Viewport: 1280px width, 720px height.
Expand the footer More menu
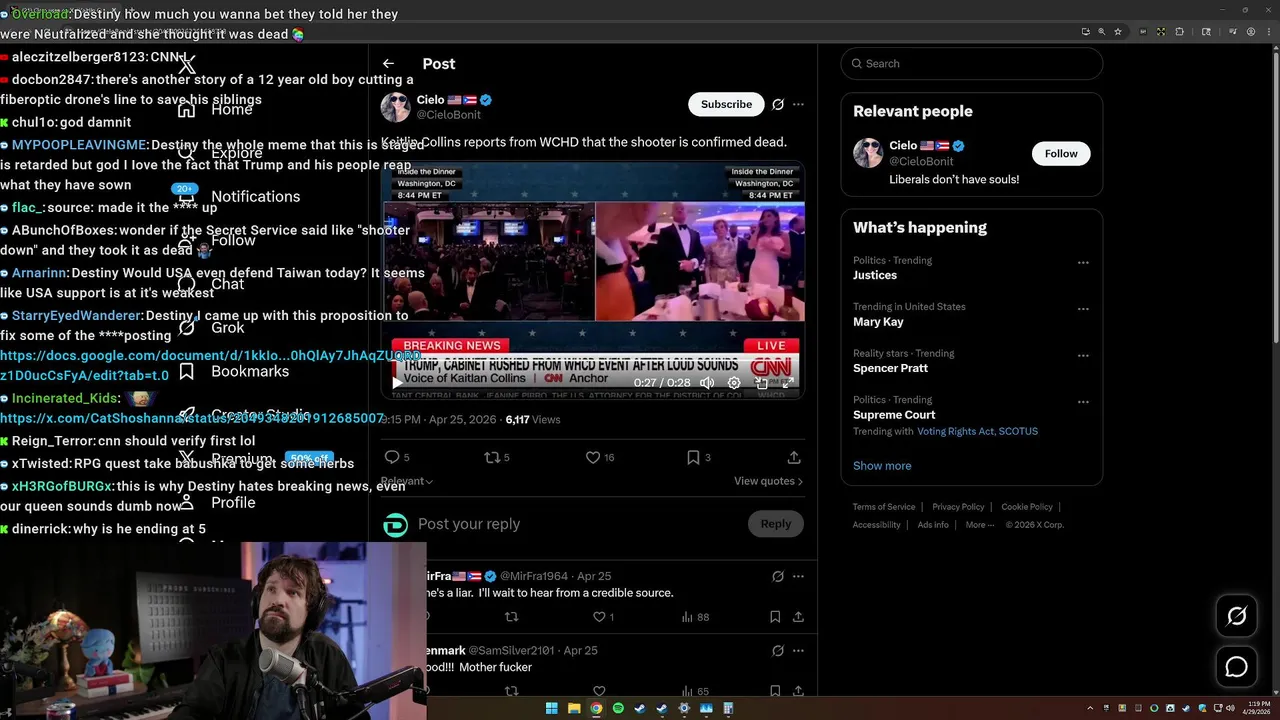click(981, 525)
